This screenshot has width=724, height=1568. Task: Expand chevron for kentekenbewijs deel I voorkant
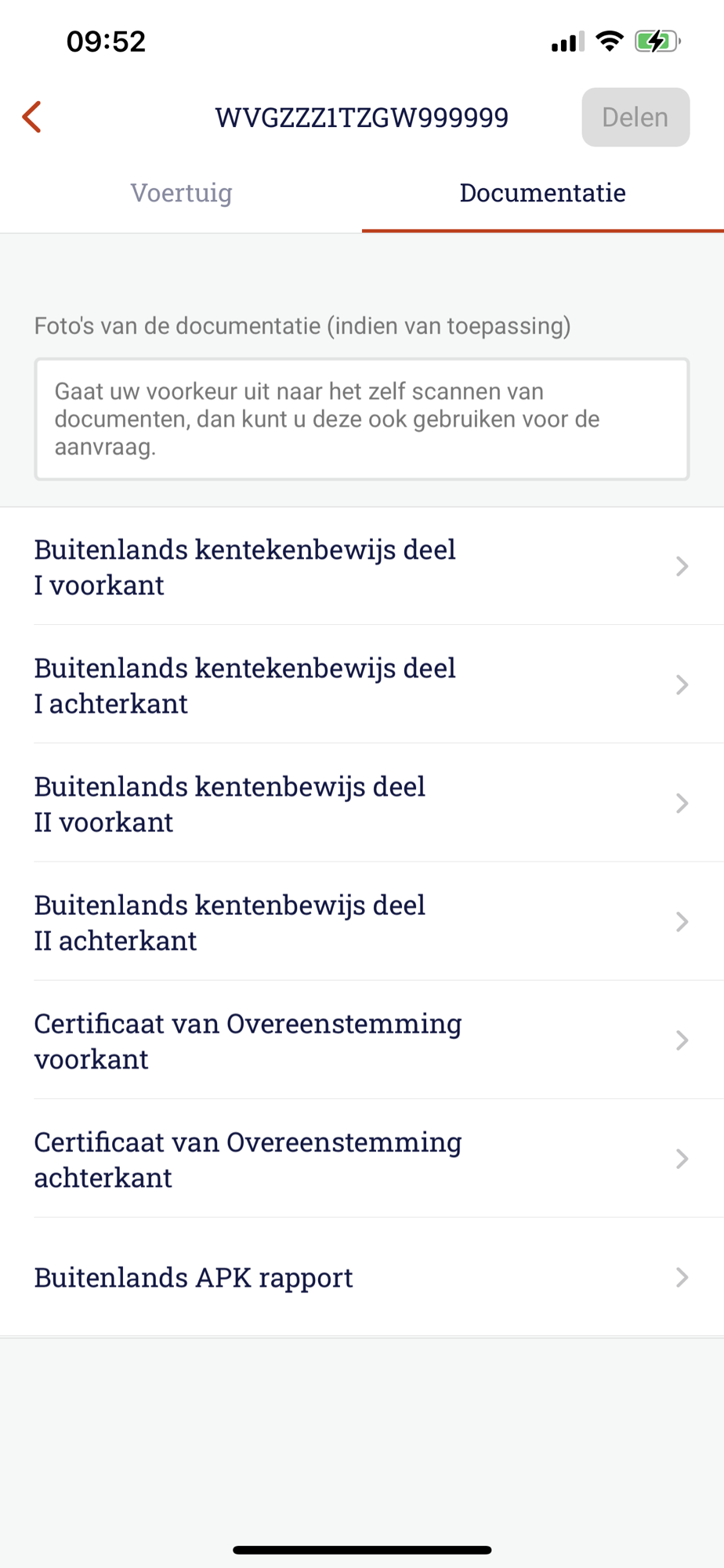pos(682,567)
